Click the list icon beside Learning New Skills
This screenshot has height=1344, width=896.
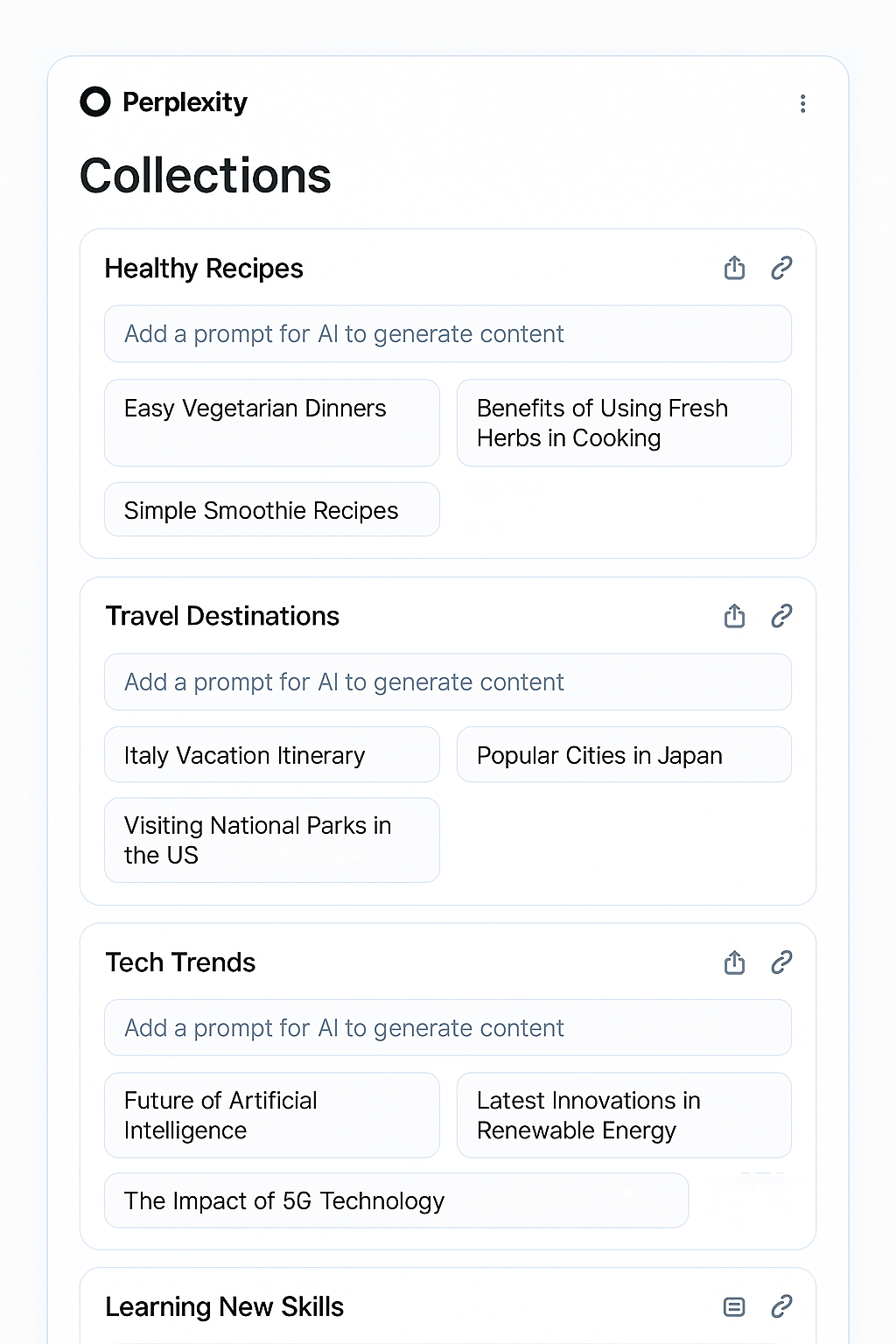point(735,1307)
